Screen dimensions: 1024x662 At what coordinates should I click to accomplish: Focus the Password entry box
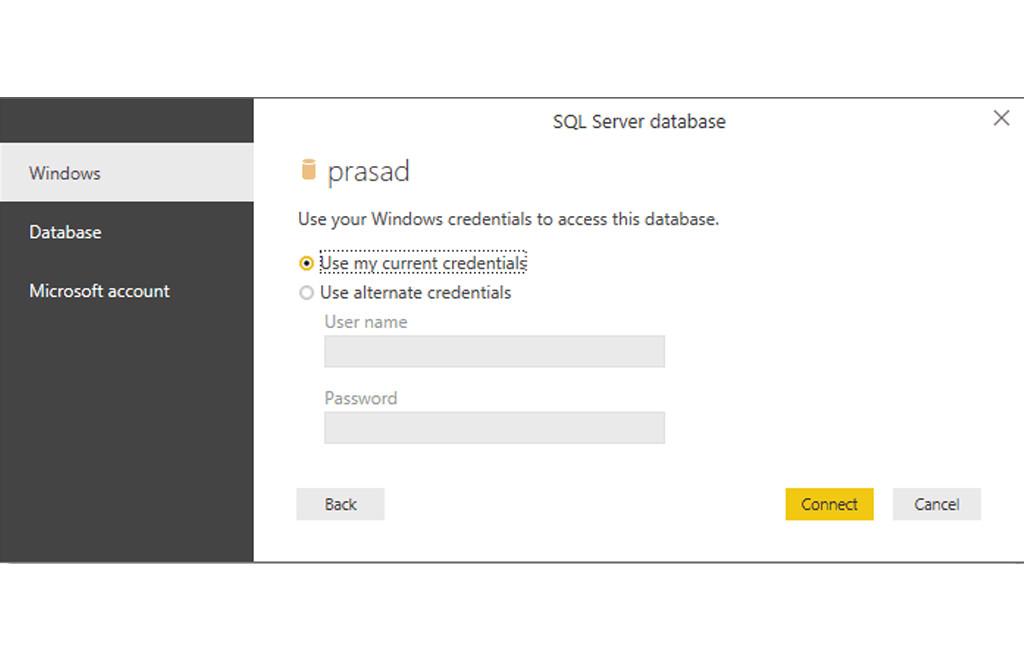(494, 427)
